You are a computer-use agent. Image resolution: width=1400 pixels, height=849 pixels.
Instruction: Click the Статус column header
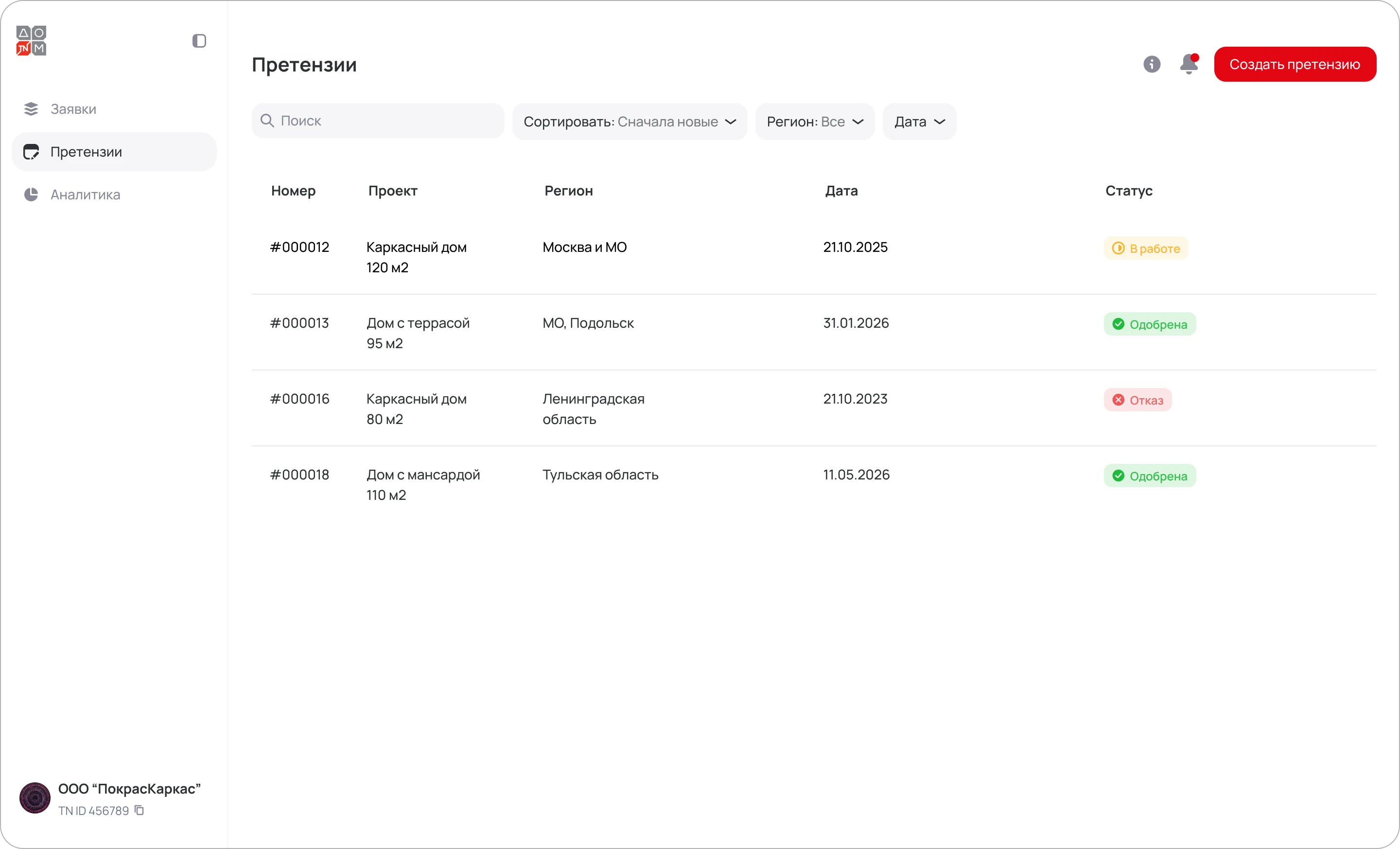click(x=1129, y=191)
